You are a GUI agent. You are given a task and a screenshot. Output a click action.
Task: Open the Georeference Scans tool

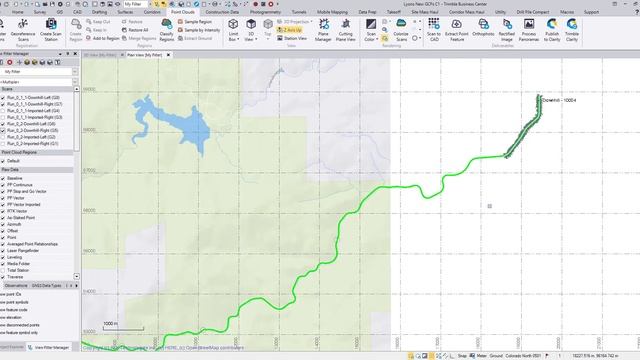point(23,30)
